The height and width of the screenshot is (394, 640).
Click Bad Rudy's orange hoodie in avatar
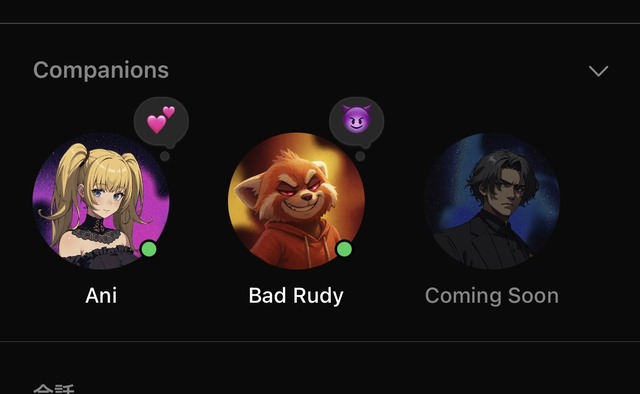click(x=295, y=245)
